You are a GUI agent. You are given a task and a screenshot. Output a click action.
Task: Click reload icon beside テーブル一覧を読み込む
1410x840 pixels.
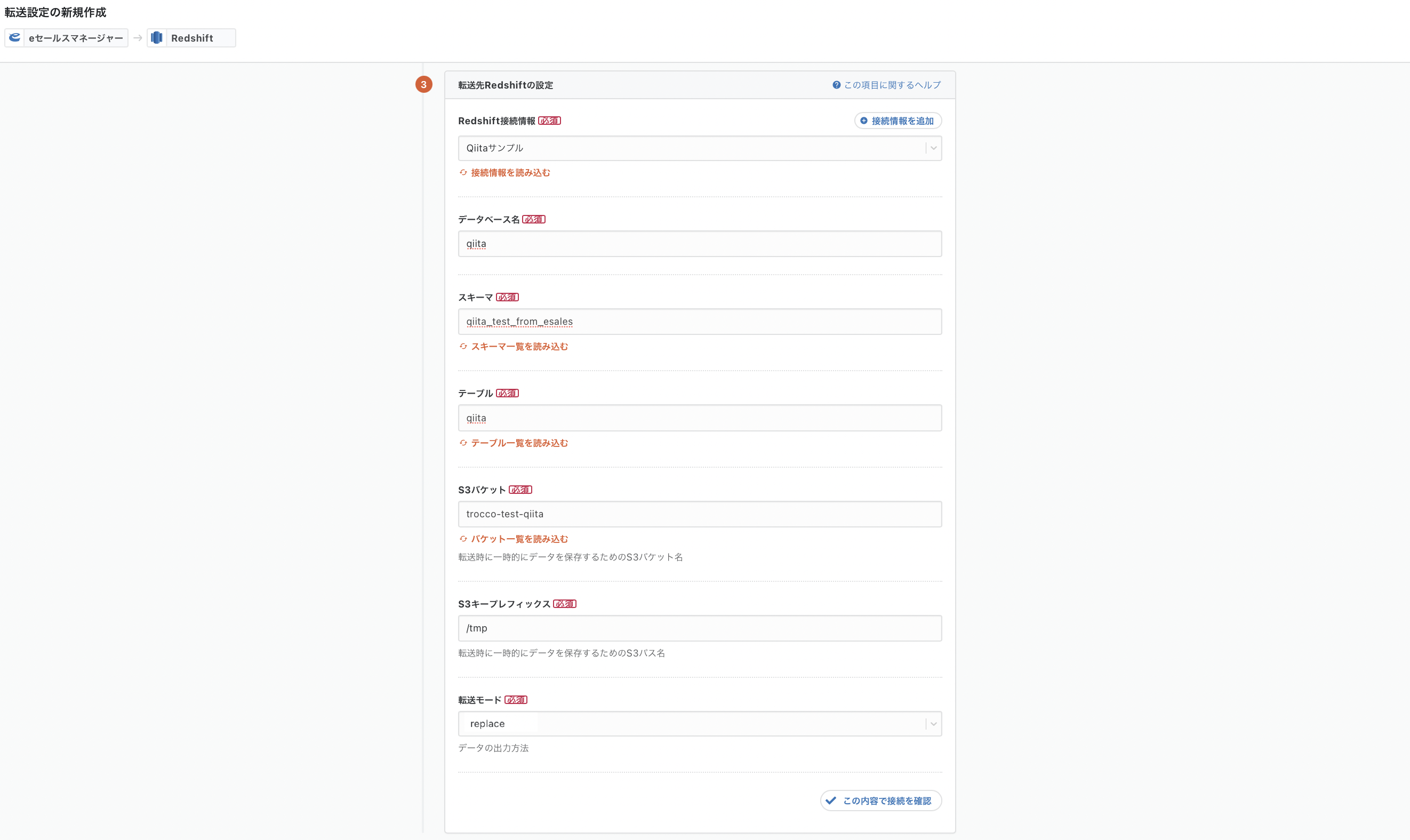point(463,443)
